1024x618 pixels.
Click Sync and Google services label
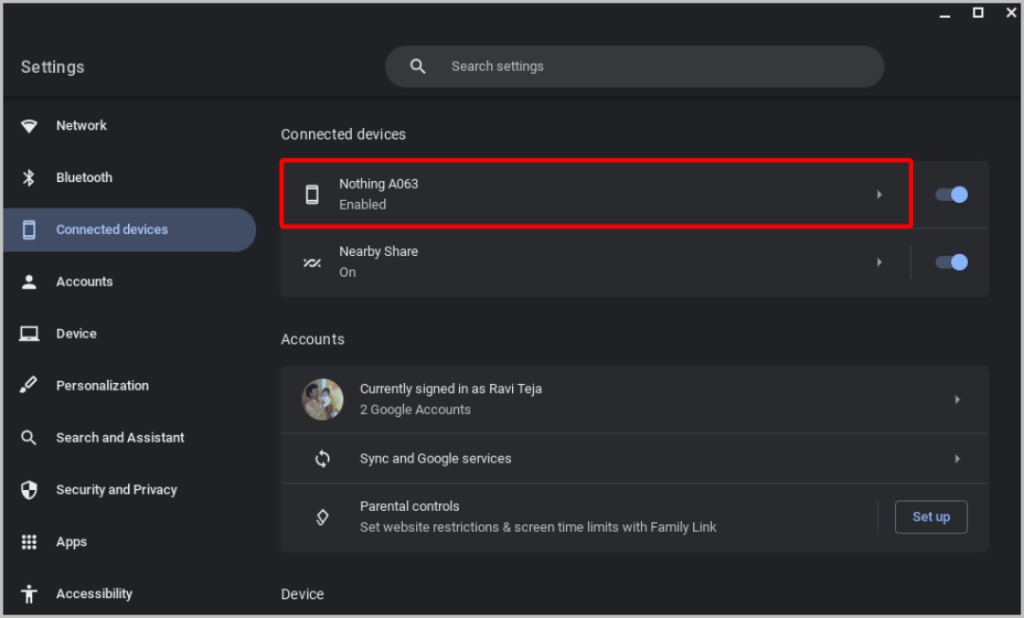[x=436, y=459]
